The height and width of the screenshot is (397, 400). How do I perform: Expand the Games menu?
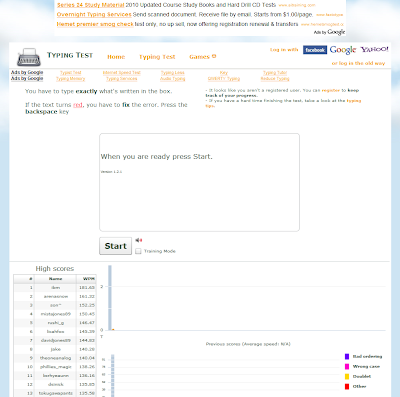tap(203, 57)
